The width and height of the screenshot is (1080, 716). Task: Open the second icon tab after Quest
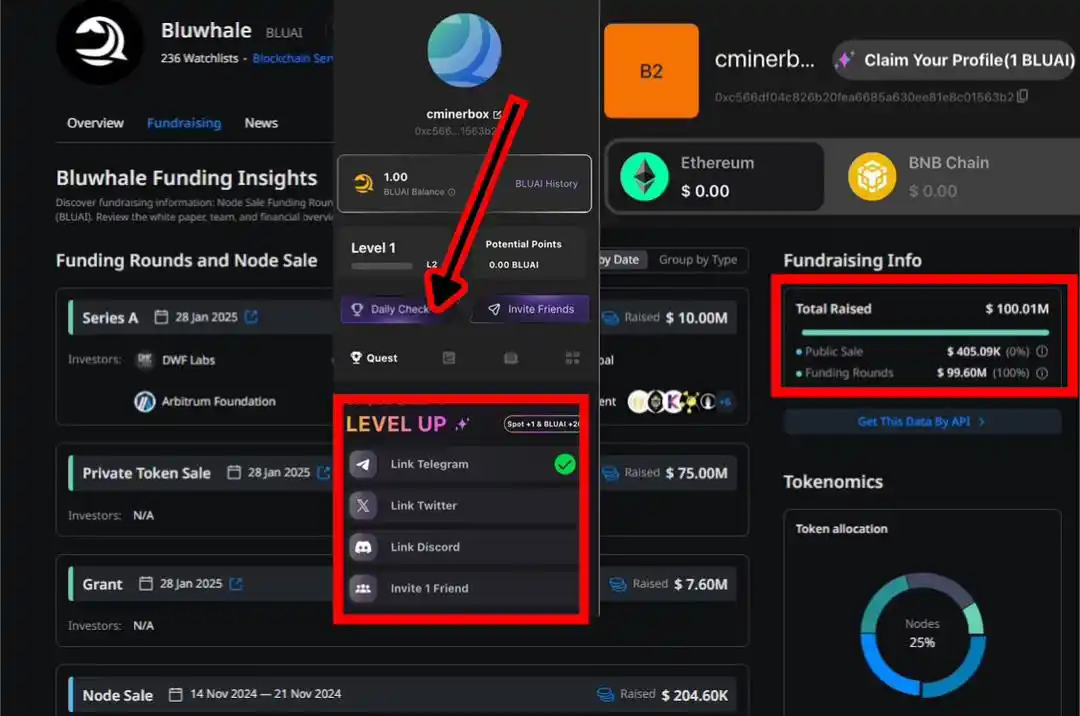tap(448, 358)
